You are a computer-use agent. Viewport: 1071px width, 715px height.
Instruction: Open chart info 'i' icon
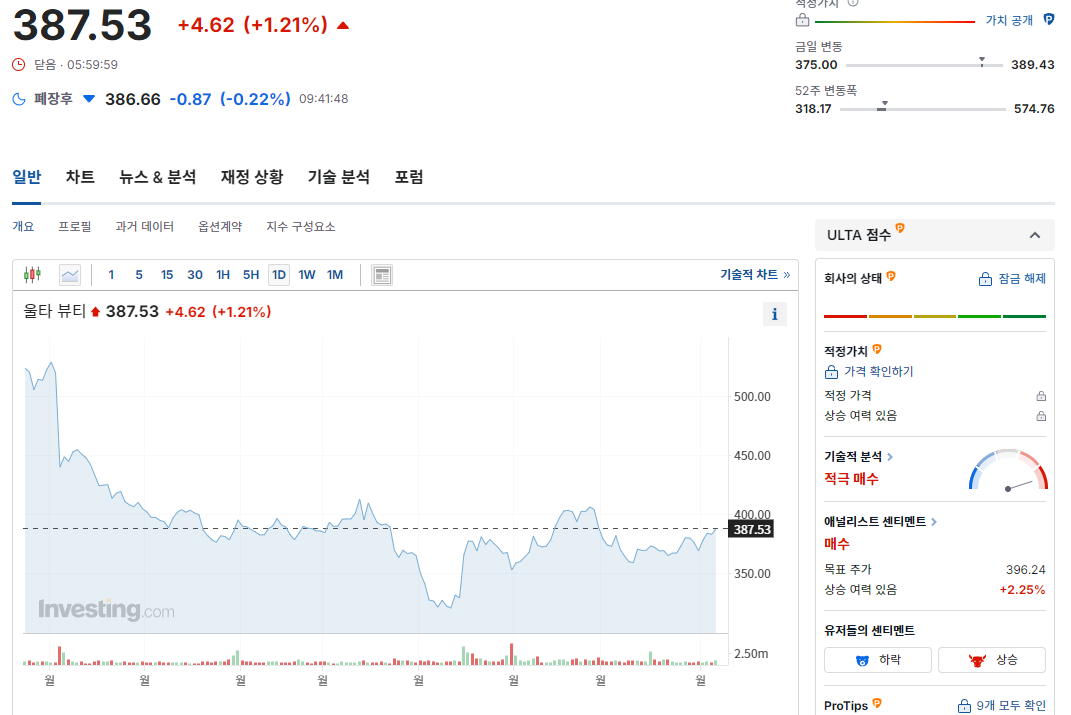[775, 314]
